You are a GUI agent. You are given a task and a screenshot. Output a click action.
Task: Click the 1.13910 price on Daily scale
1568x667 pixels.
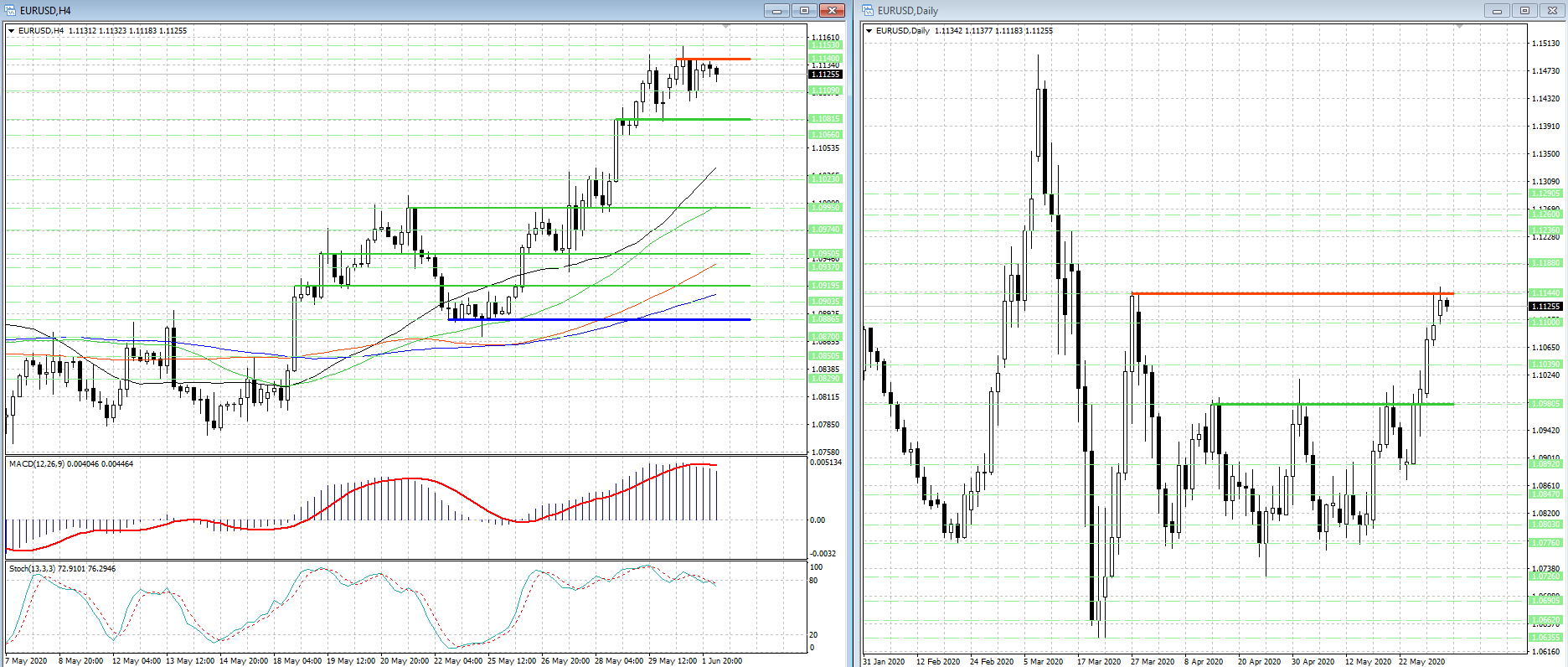click(1546, 127)
